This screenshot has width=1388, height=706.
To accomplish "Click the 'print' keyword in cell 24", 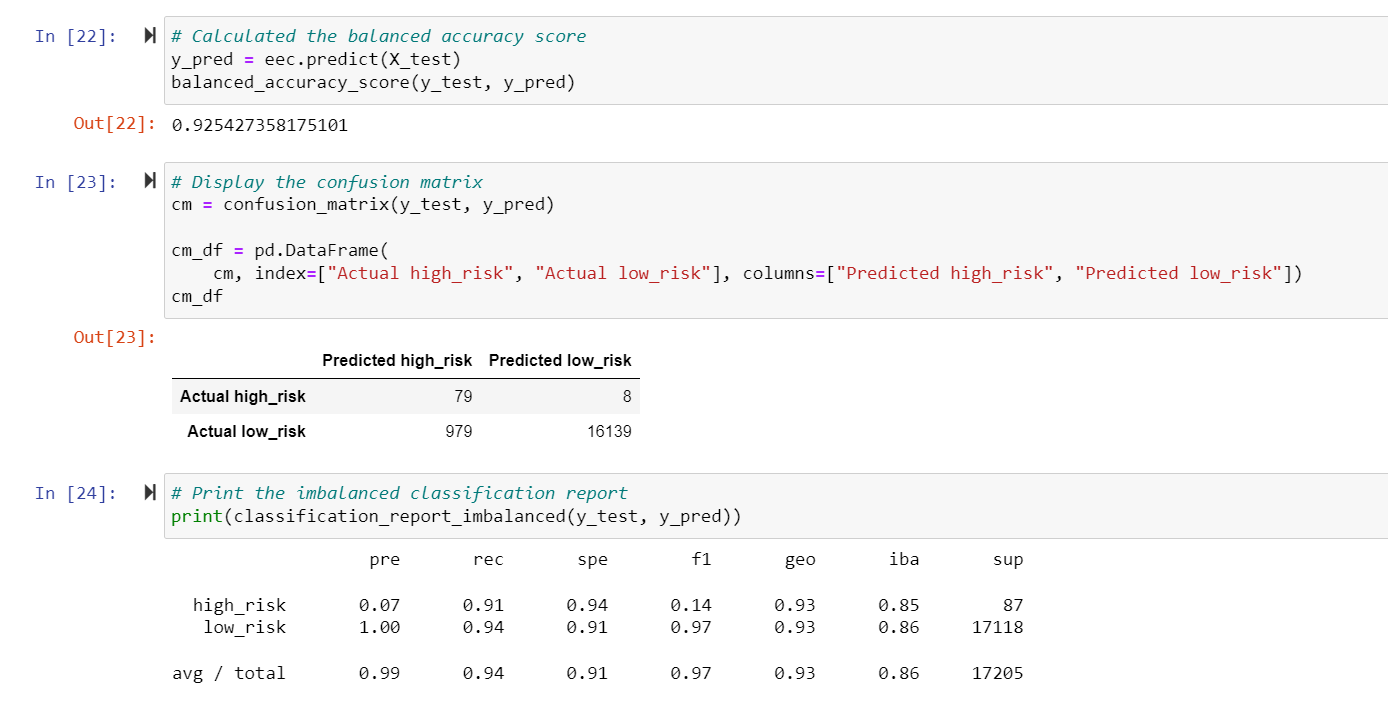I will pyautogui.click(x=197, y=517).
